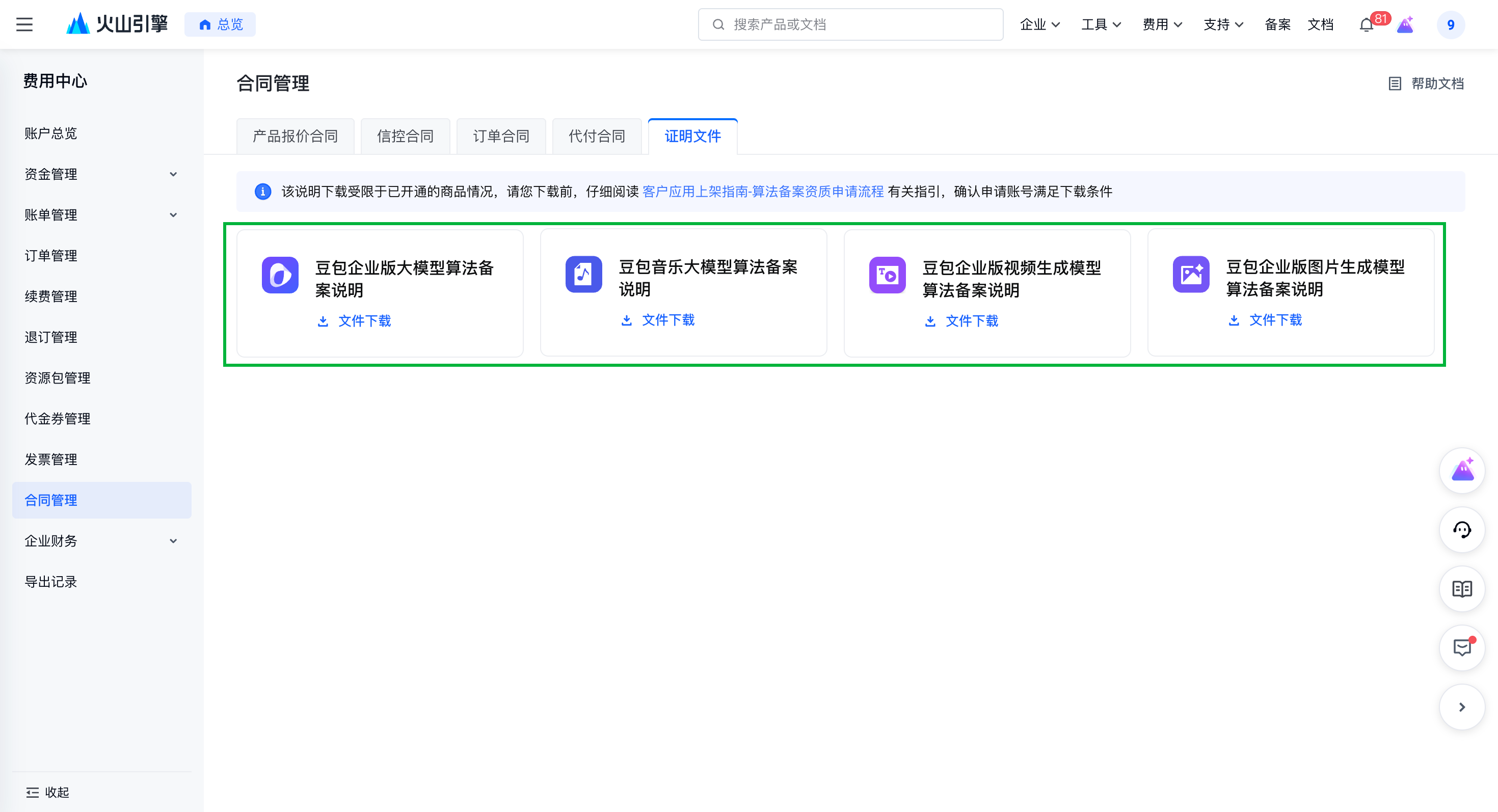Open the hamburger menu icon
The height and width of the screenshot is (812, 1498).
pyautogui.click(x=24, y=24)
